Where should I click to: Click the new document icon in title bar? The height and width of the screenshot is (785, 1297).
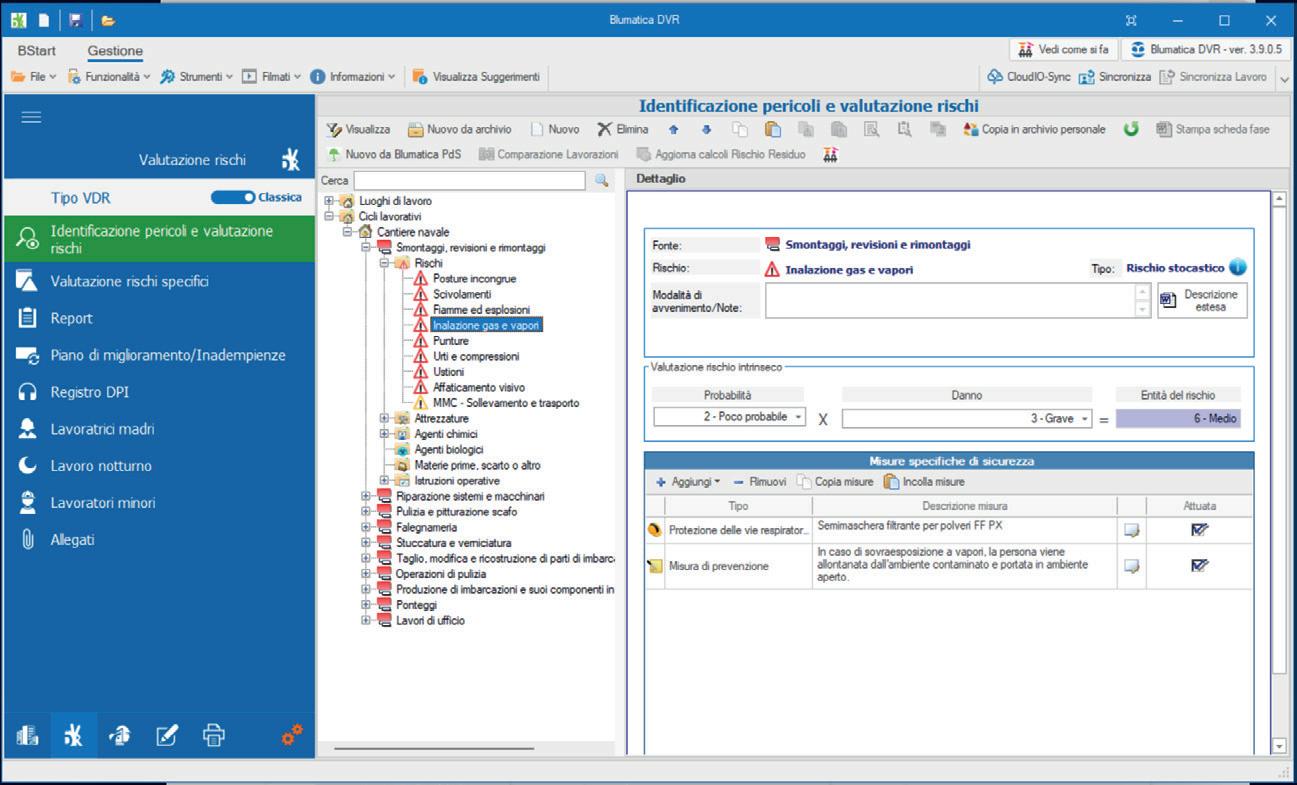pos(43,20)
